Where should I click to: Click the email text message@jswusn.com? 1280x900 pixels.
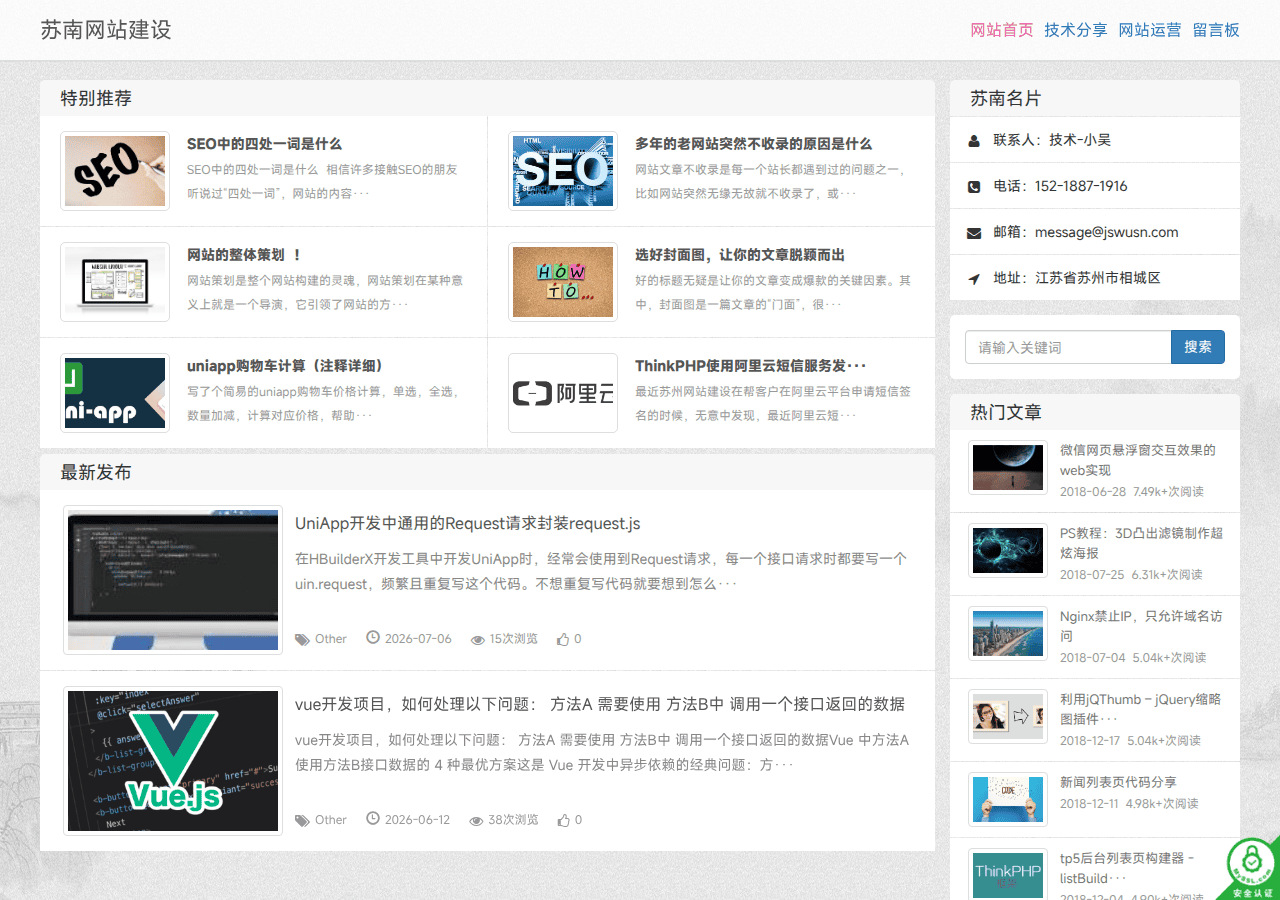(1106, 232)
